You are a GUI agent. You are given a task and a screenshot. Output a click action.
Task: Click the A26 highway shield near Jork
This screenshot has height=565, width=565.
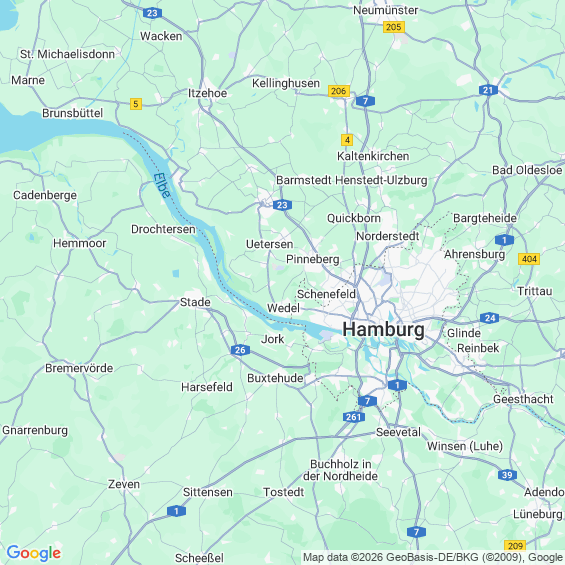[240, 350]
